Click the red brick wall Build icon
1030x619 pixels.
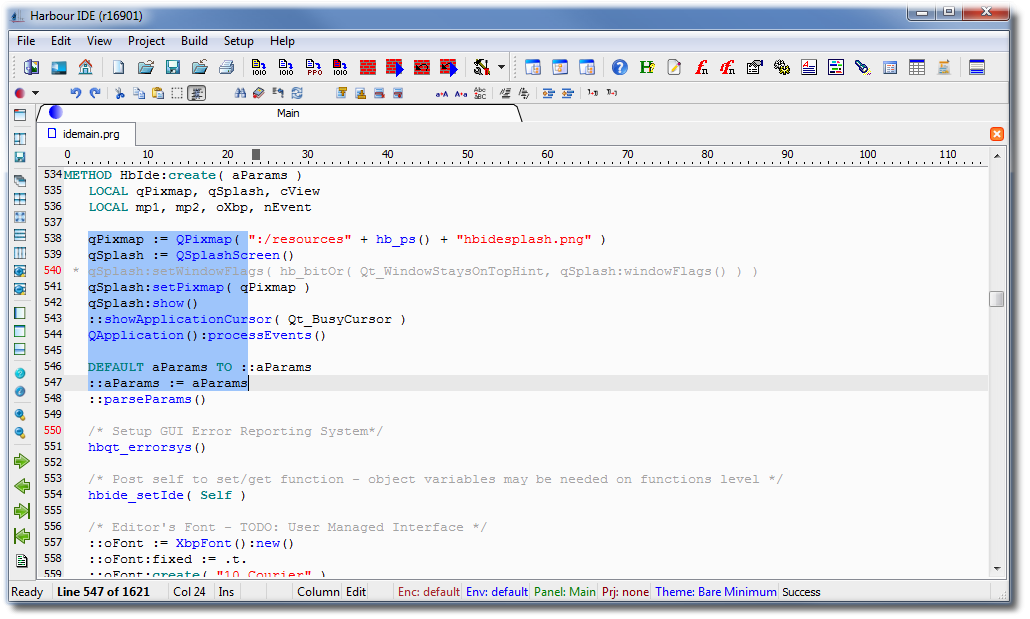(x=368, y=67)
